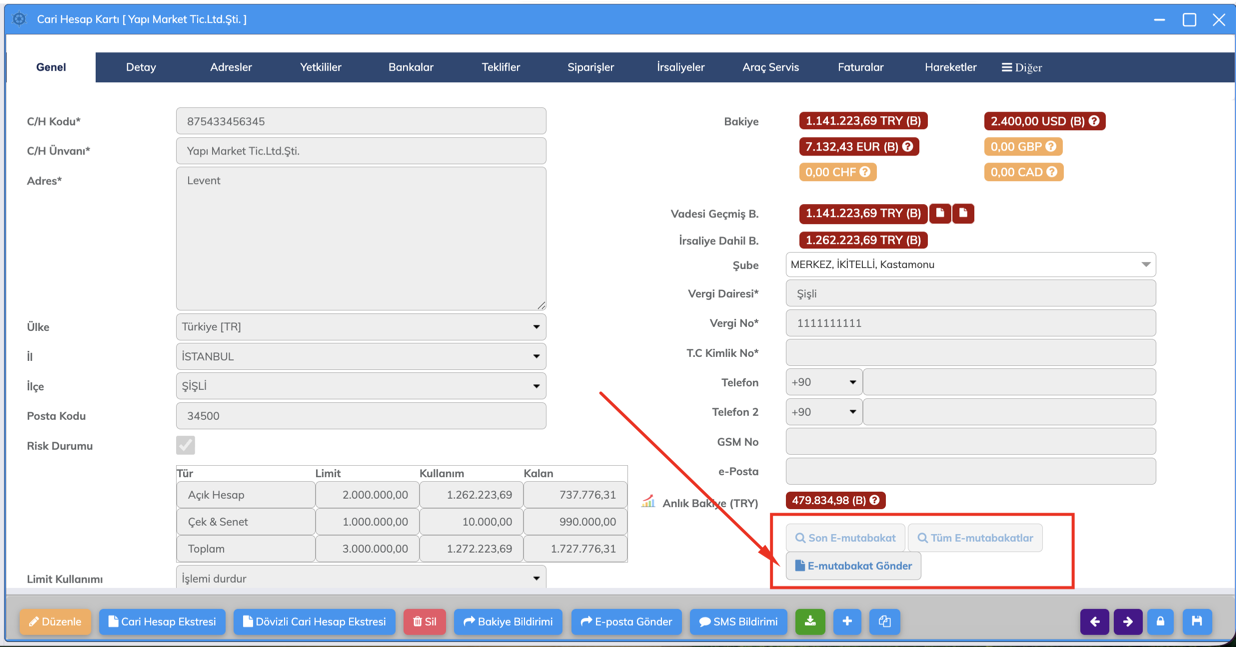The height and width of the screenshot is (647, 1236).
Task: Click the Anlık Bakiye chart icon
Action: 648,501
